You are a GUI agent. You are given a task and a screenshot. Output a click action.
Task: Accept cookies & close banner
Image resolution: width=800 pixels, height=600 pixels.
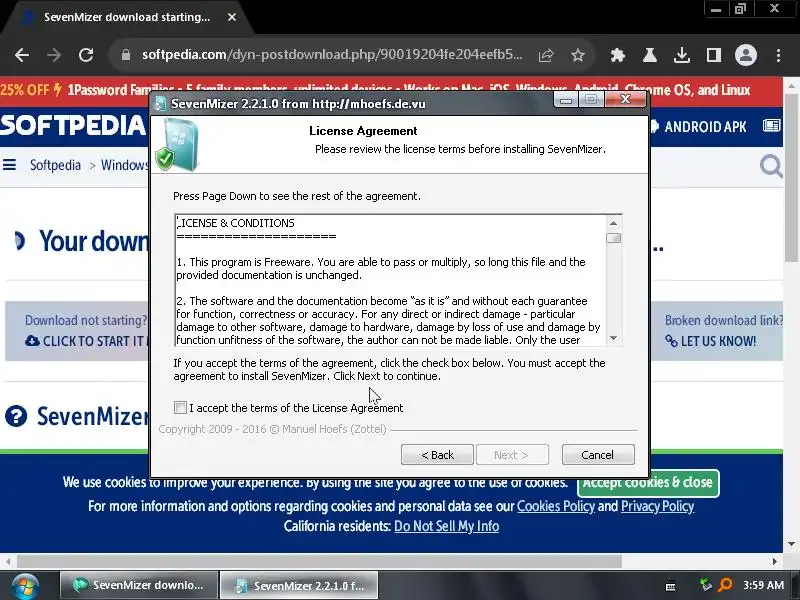pos(648,483)
